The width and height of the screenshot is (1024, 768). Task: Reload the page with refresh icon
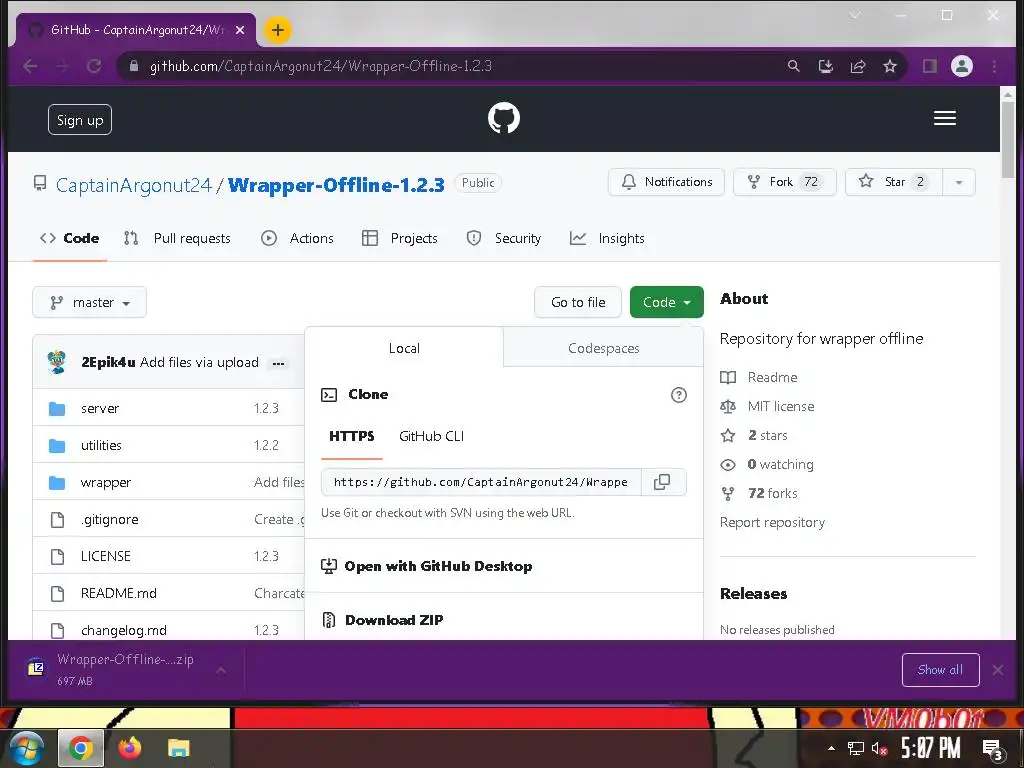[94, 66]
